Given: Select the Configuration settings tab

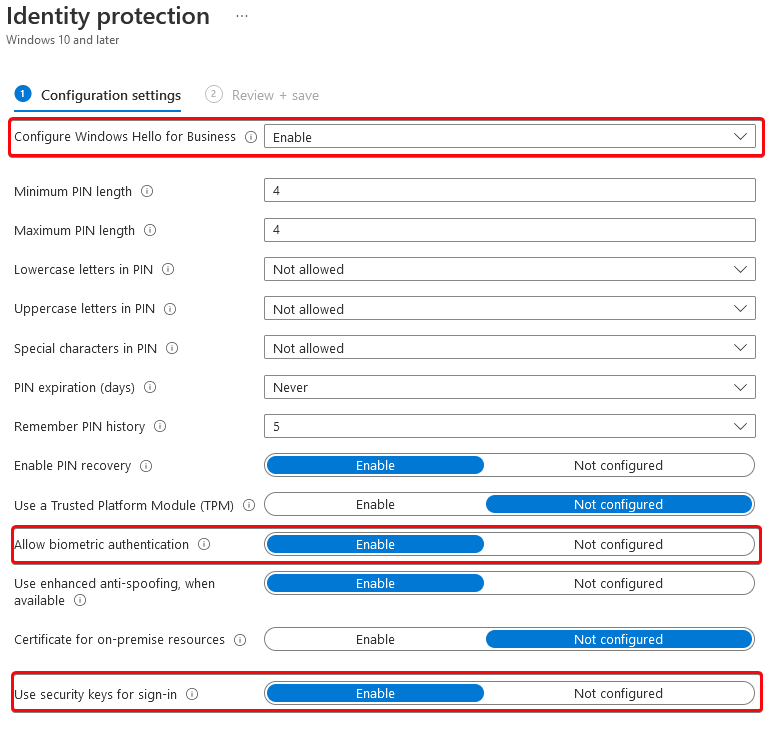Looking at the screenshot, I should (98, 95).
